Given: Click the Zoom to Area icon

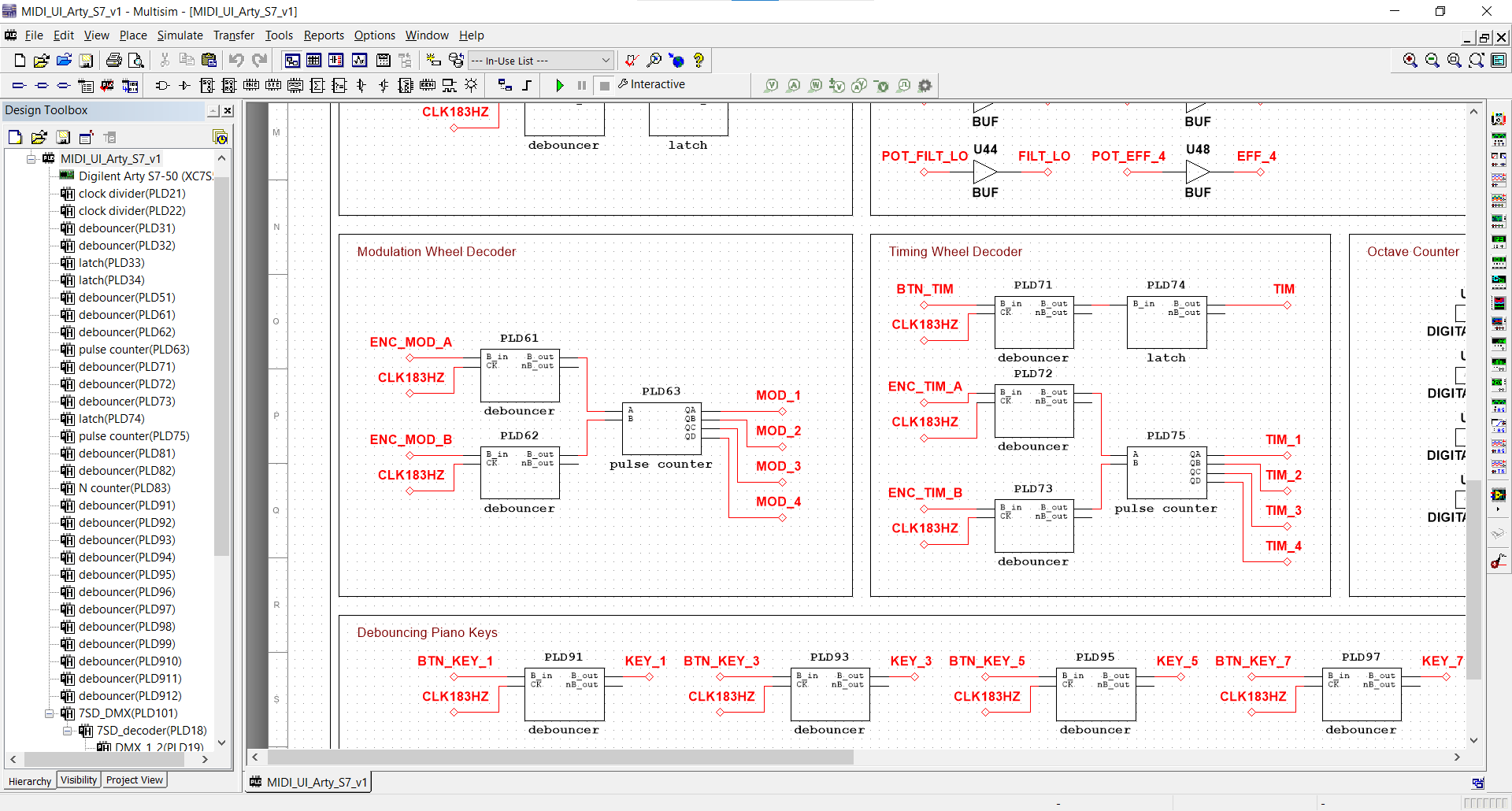Looking at the screenshot, I should coord(1455,60).
